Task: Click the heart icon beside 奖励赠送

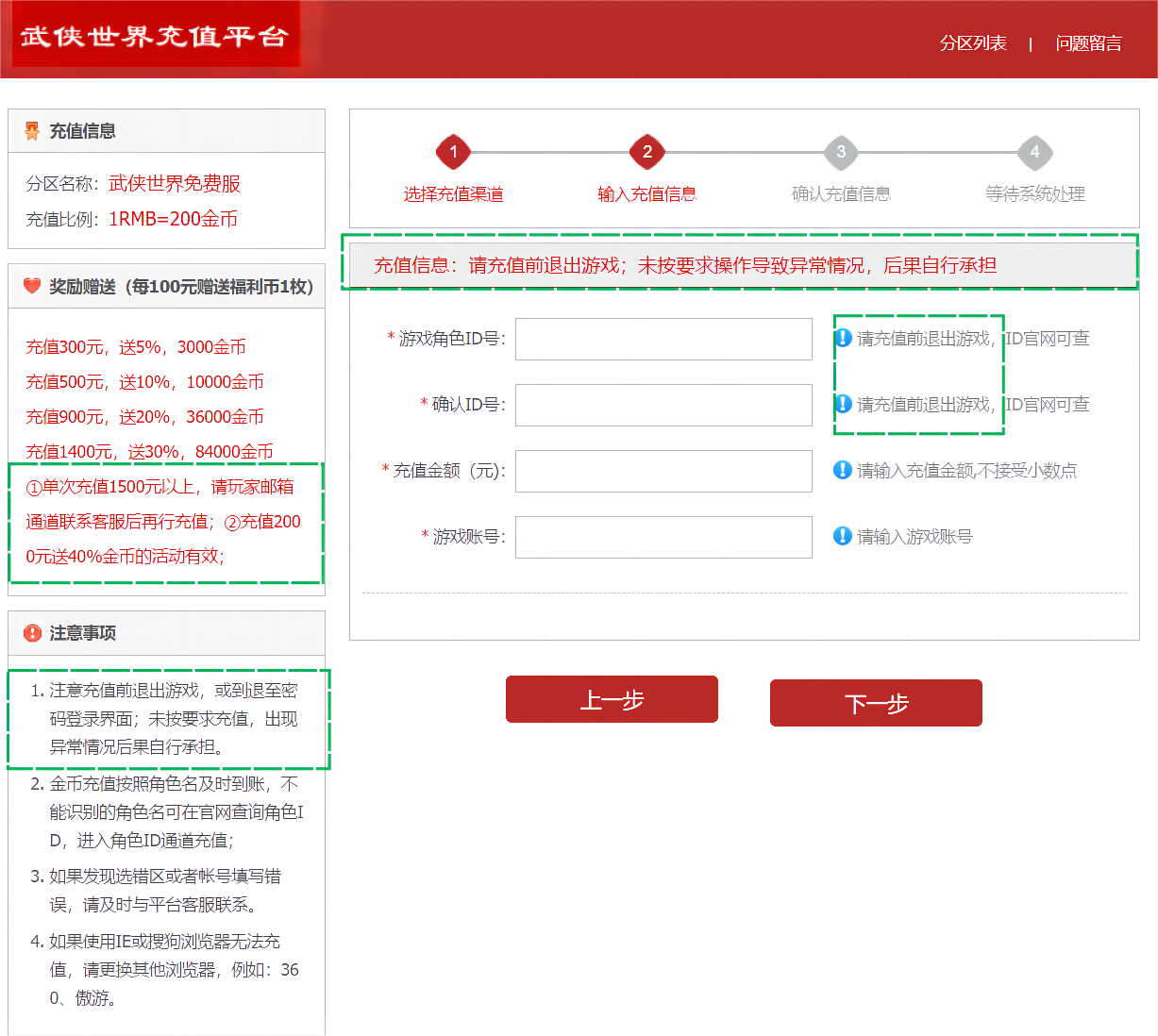Action: pyautogui.click(x=32, y=286)
